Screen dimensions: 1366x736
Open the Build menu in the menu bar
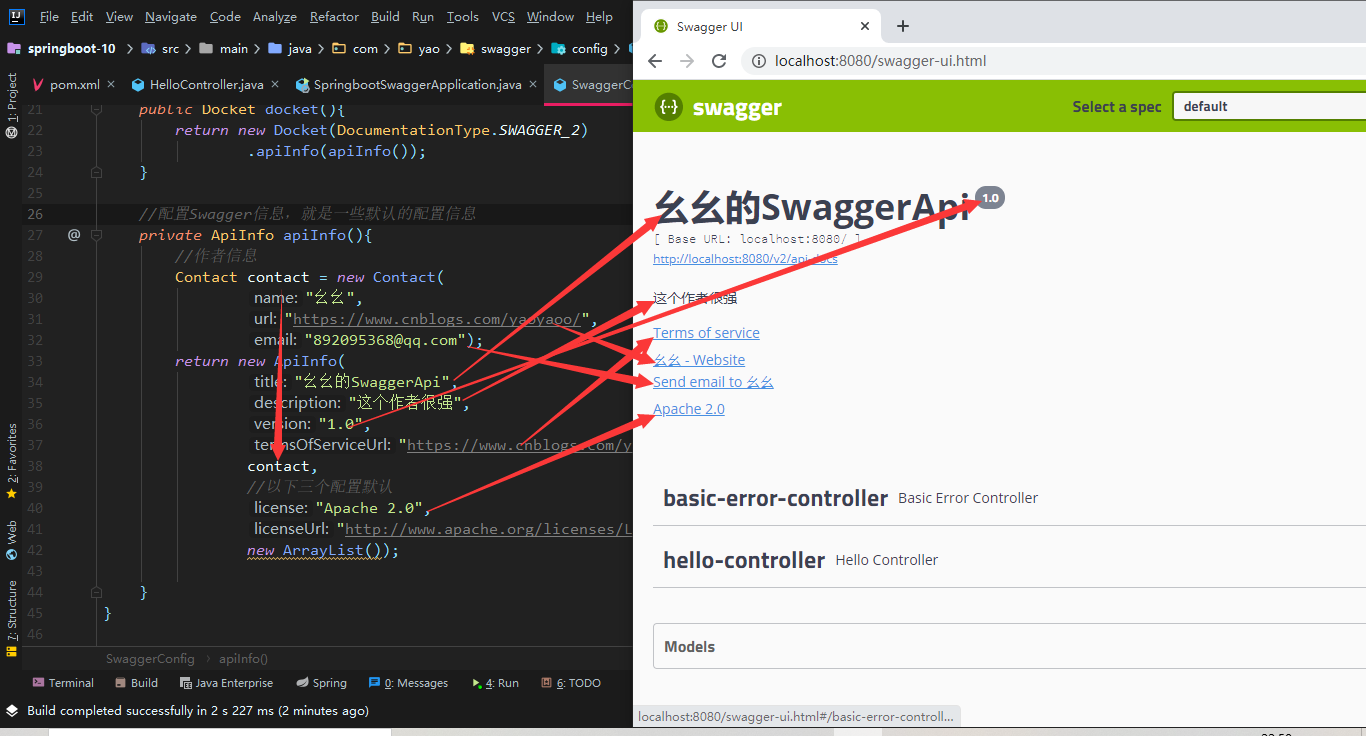click(385, 17)
